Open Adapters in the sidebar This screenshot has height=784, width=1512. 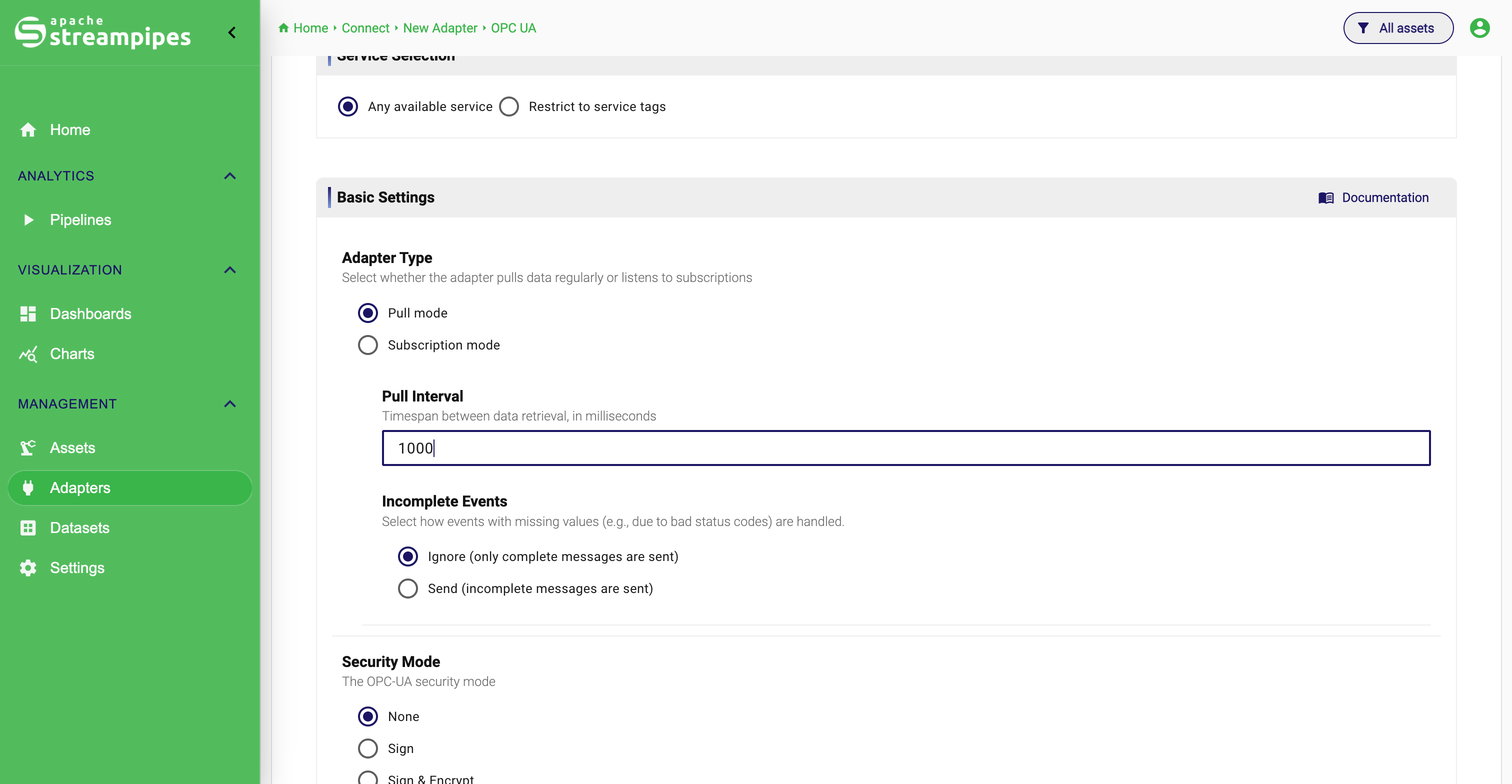click(x=129, y=487)
